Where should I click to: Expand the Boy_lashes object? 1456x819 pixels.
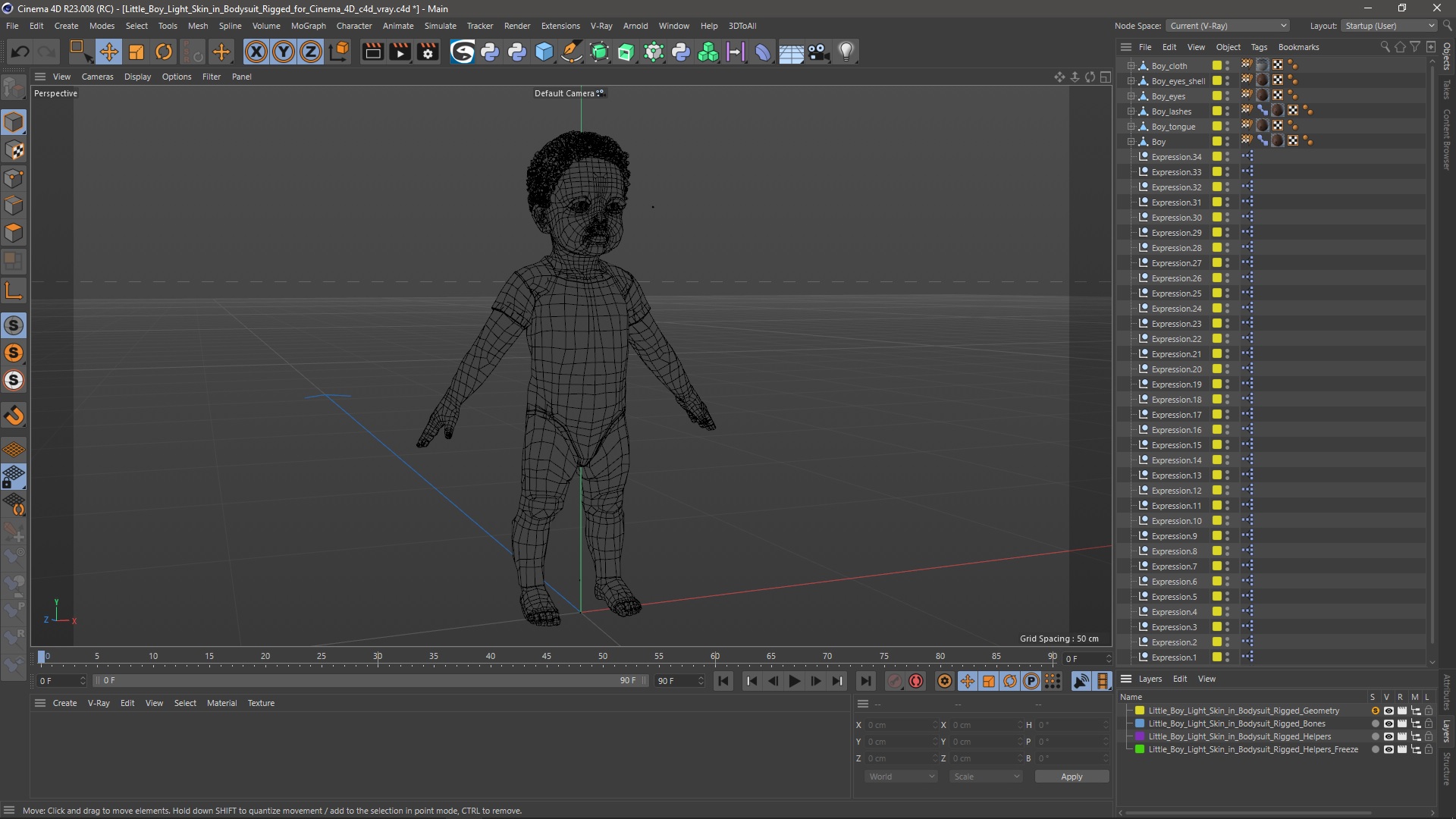[x=1130, y=111]
